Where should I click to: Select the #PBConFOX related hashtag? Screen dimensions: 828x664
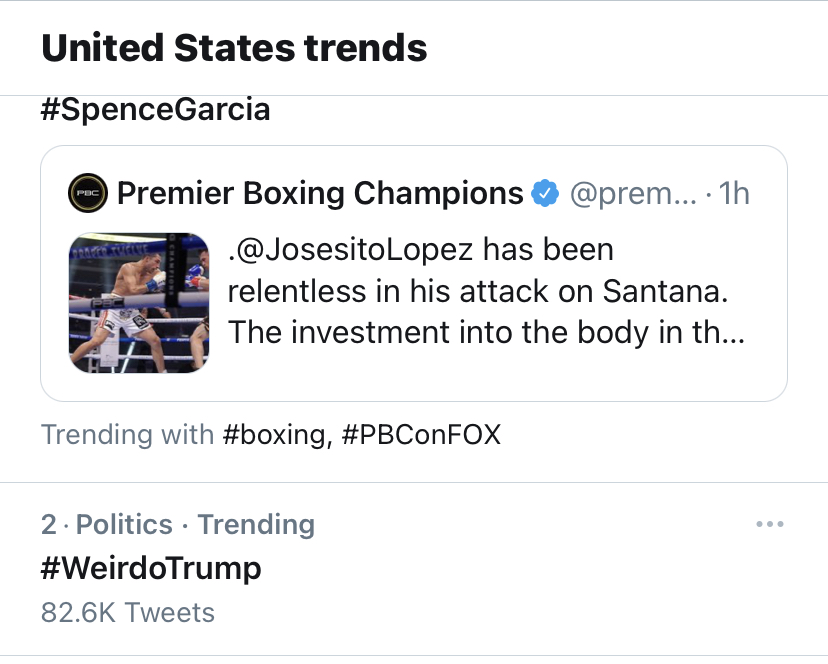[x=421, y=435]
